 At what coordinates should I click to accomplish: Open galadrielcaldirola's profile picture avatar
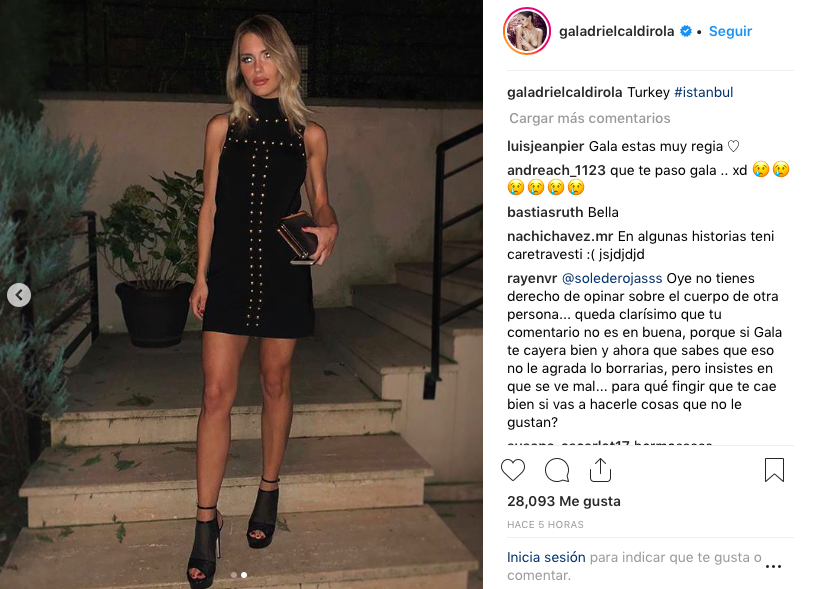527,31
